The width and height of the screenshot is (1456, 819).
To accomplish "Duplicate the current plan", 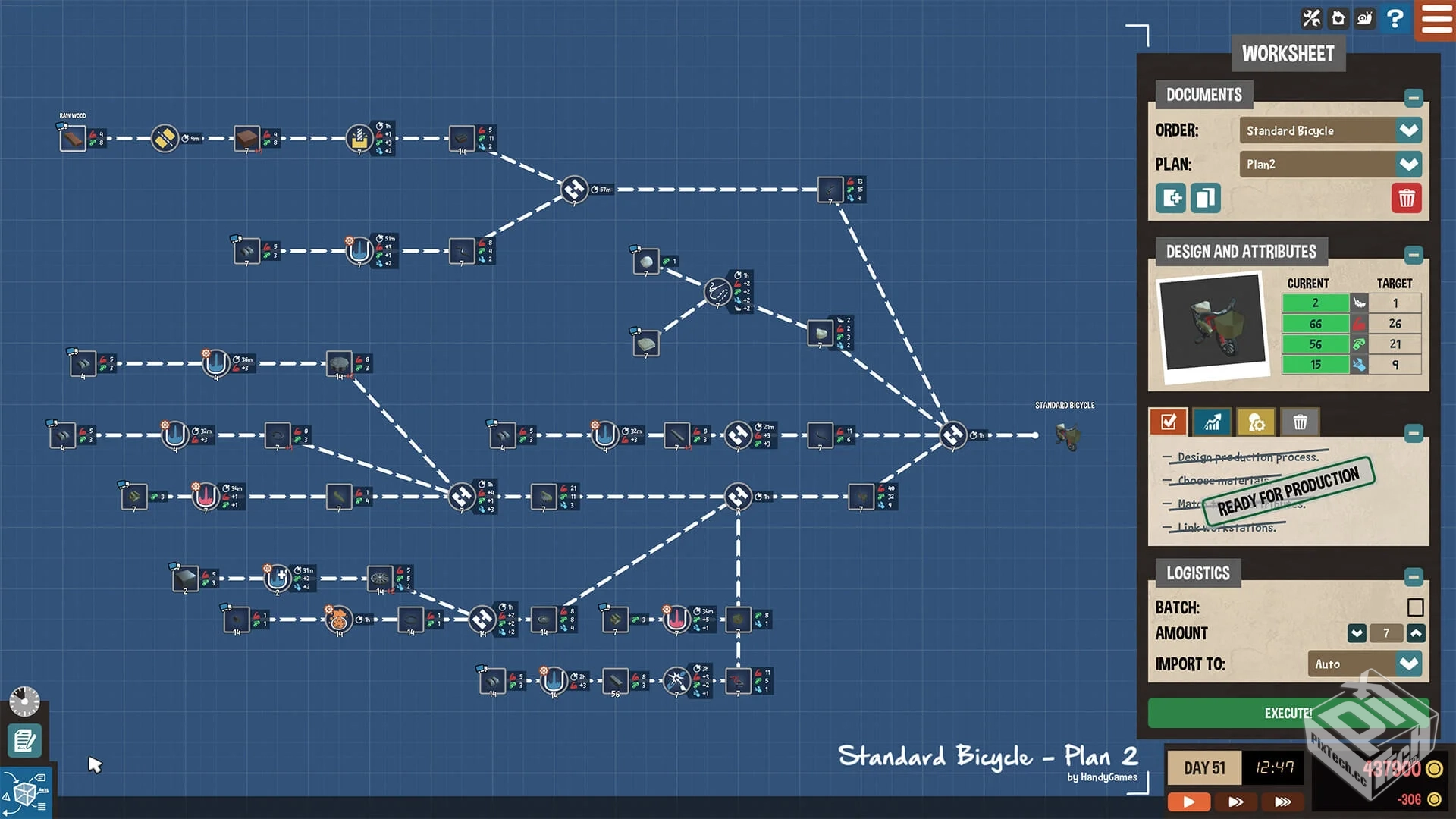I will 1205,199.
